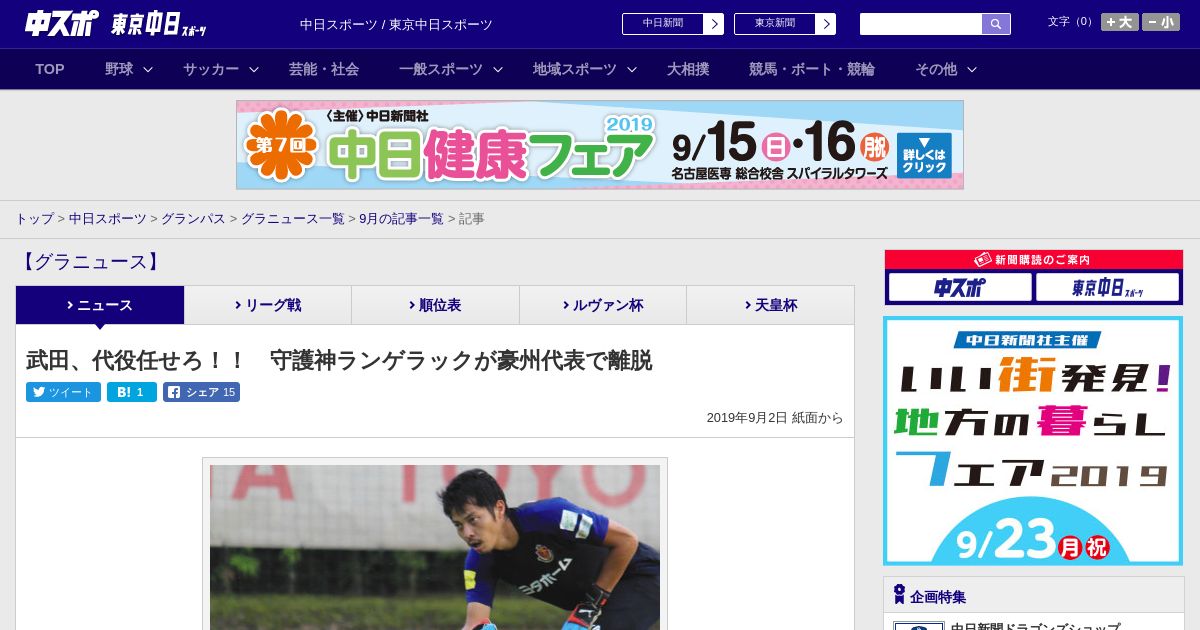Switch to the 天皇杯 tab
Screen dimensions: 1200x630
pyautogui.click(x=770, y=305)
